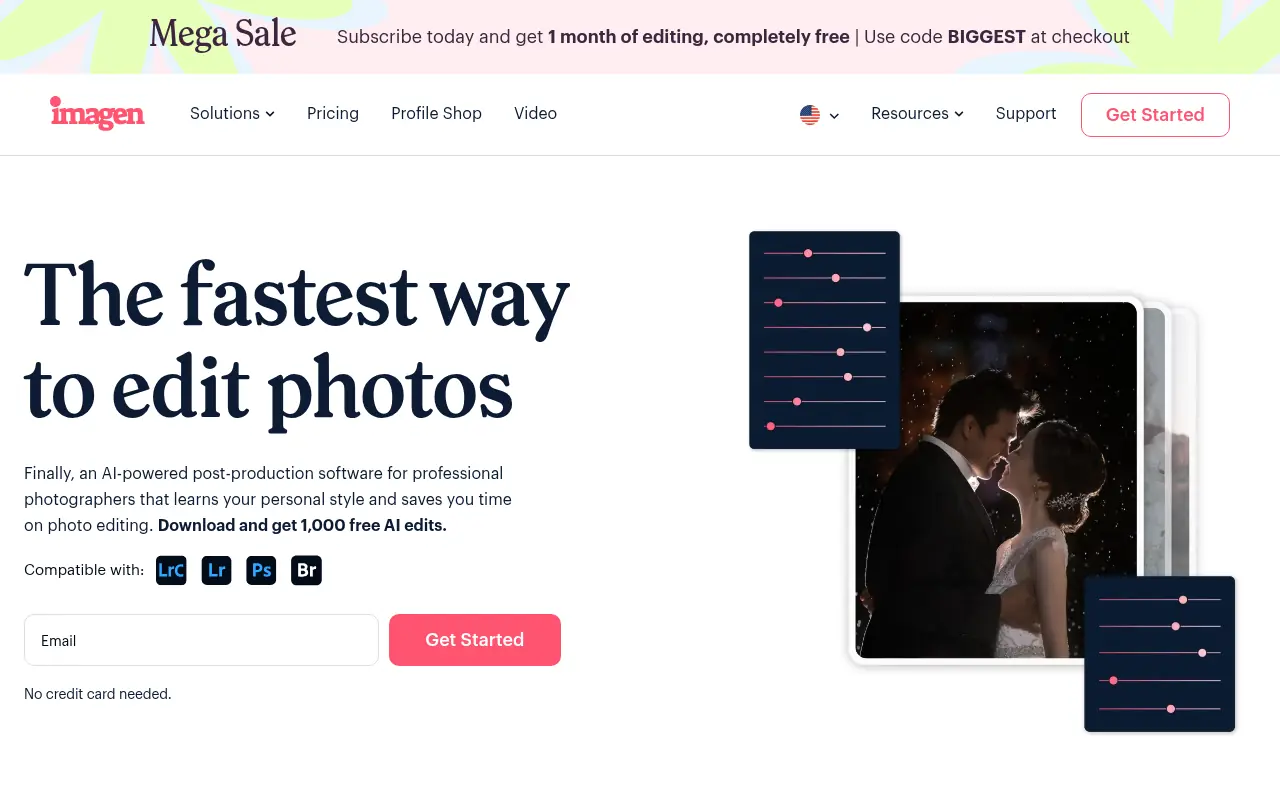Click the Mega Sale banner text
The height and width of the screenshot is (800, 1280).
pyautogui.click(x=223, y=34)
